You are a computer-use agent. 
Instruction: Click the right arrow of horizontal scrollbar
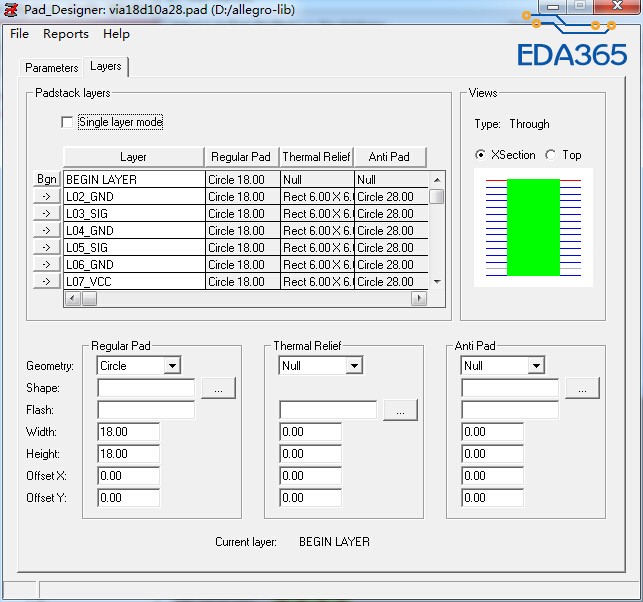[x=419, y=299]
